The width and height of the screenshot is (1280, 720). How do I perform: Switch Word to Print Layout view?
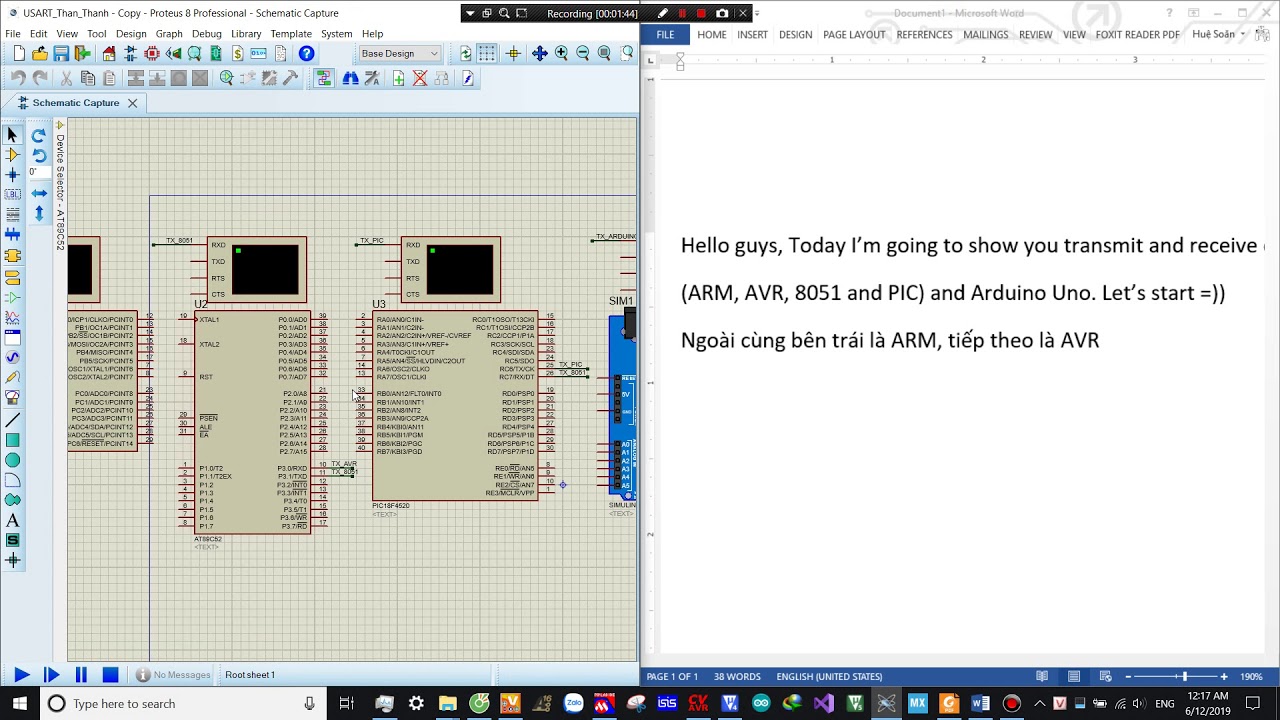1073,677
